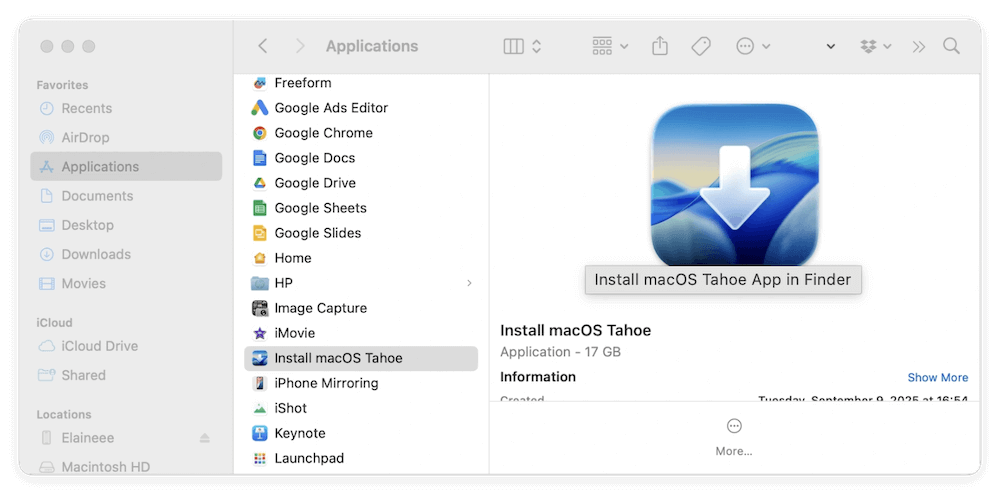Eject the Elaineee device
The height and width of the screenshot is (494, 1000).
coord(204,438)
